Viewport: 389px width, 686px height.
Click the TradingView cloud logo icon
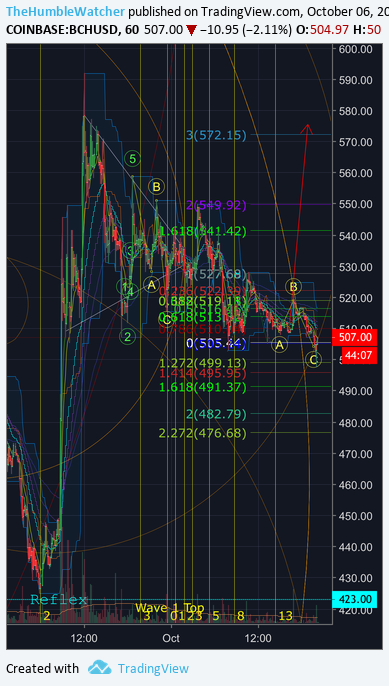(x=99, y=668)
